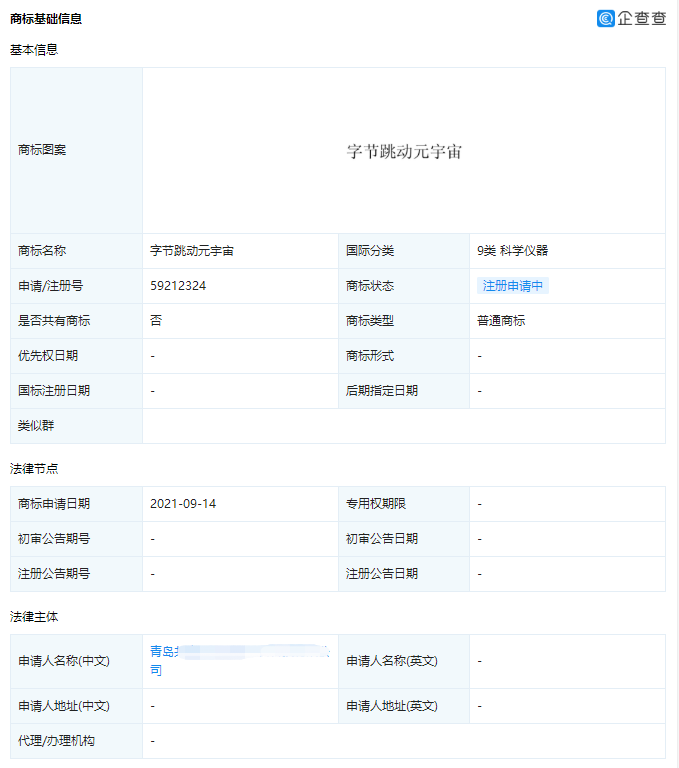This screenshot has width=679, height=768.
Task: Click the 申请人名称(英文) label cell
Action: [404, 661]
